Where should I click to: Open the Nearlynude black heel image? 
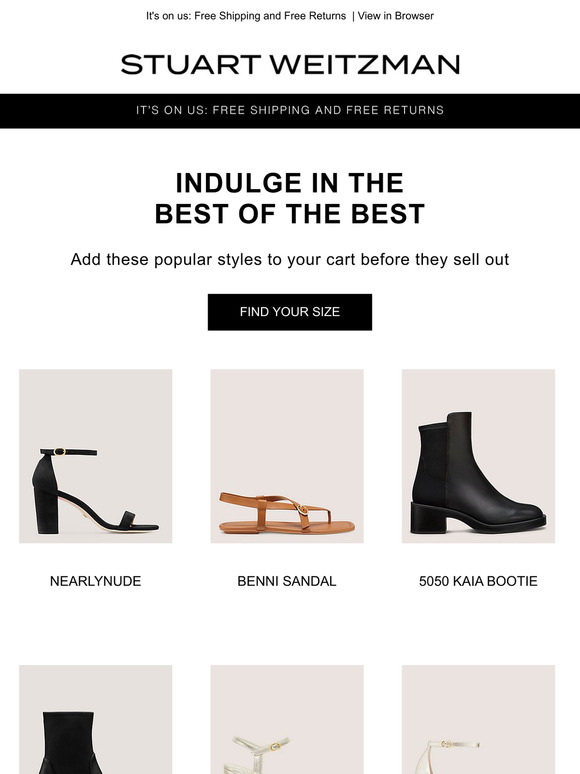point(96,456)
